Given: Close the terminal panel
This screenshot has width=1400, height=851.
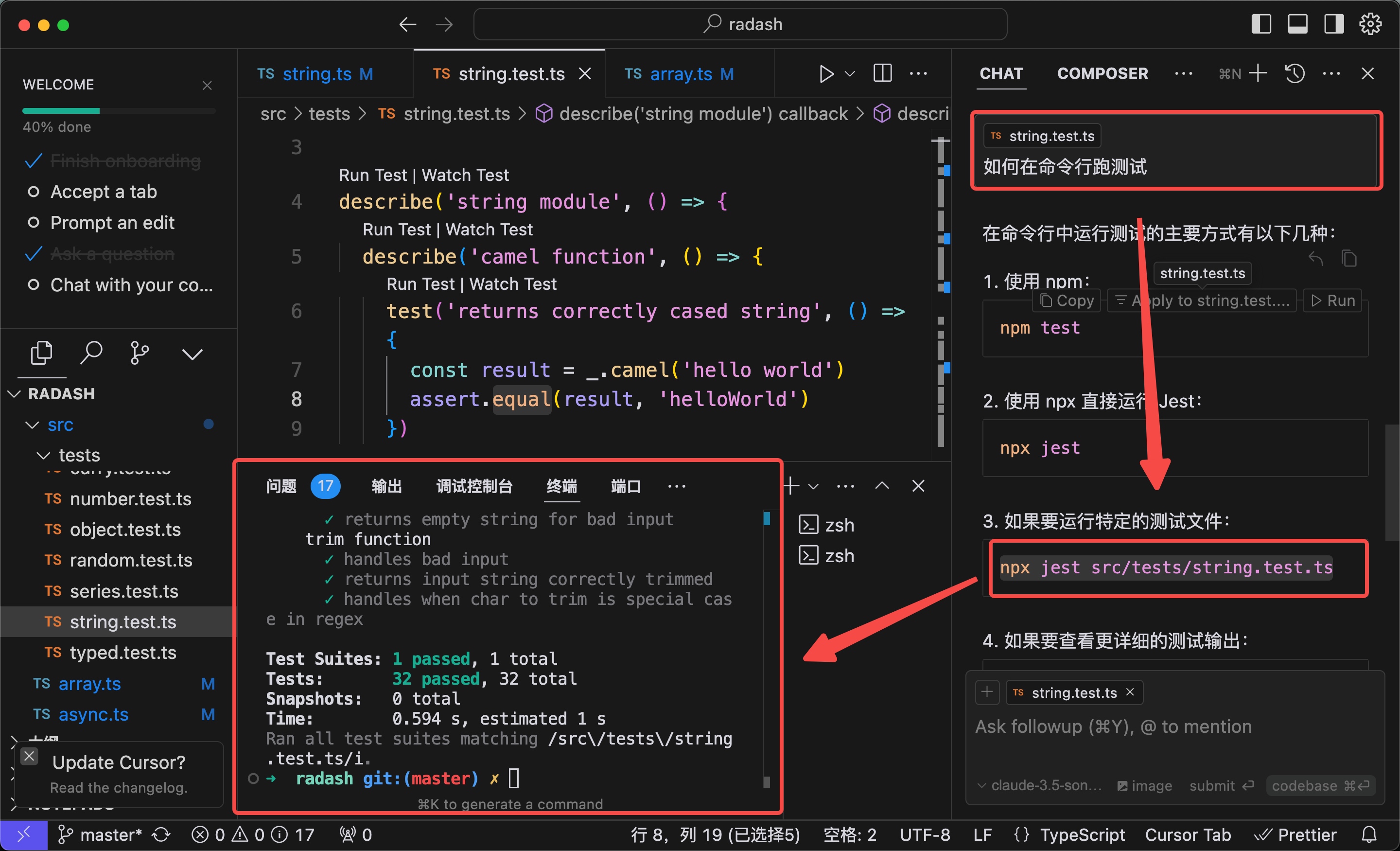Looking at the screenshot, I should pos(918,485).
